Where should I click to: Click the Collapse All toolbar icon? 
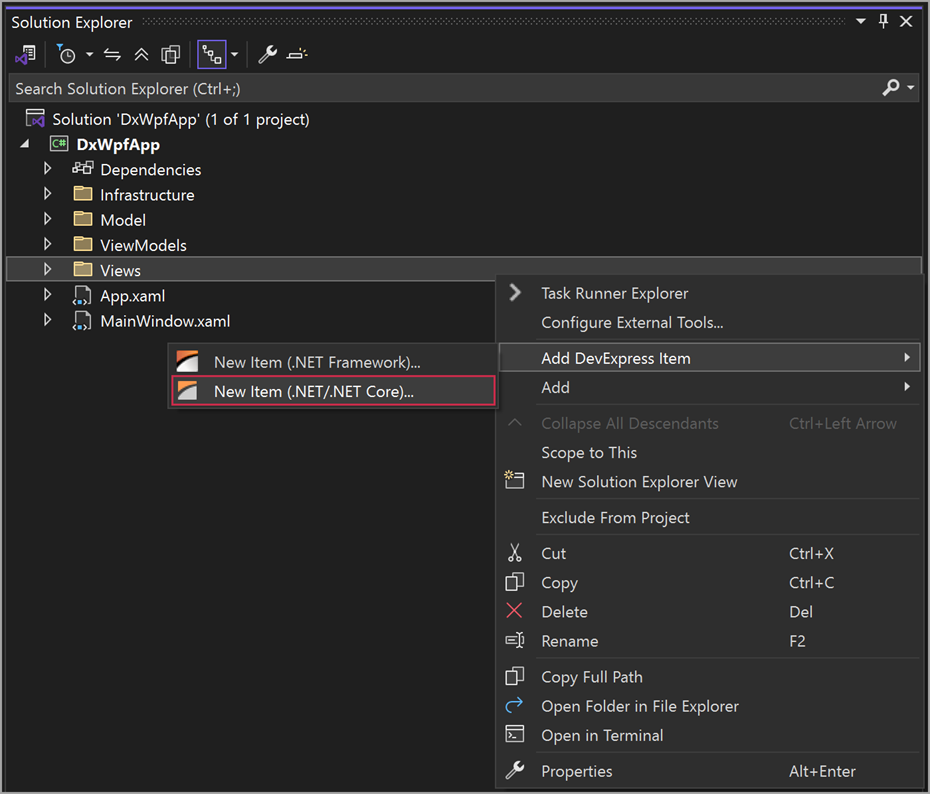coord(141,55)
